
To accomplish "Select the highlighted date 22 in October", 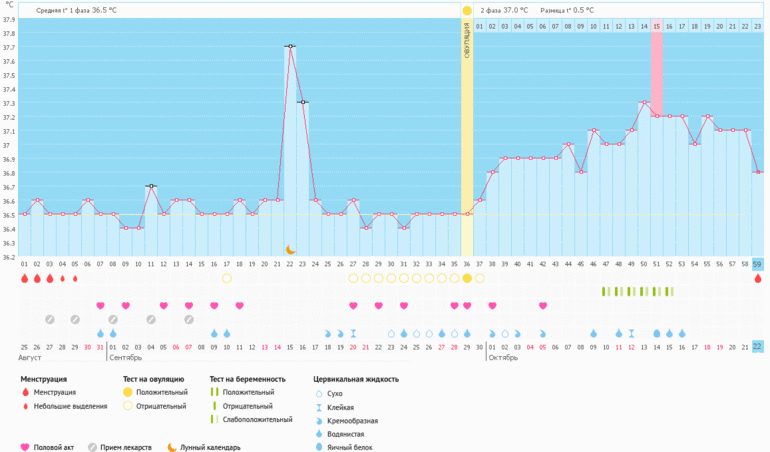I will (758, 346).
